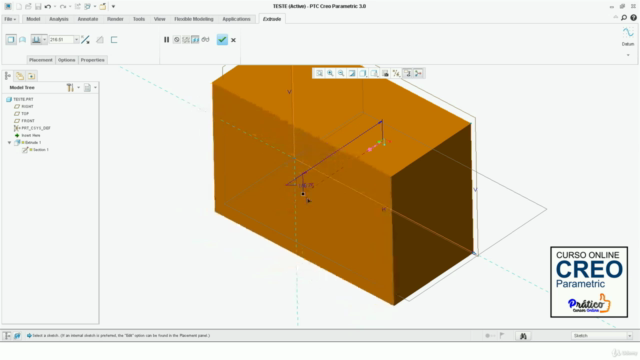Screen dimensions: 640x360
Task: Click the Save icon in the quick access toolbar
Action: point(38,7)
